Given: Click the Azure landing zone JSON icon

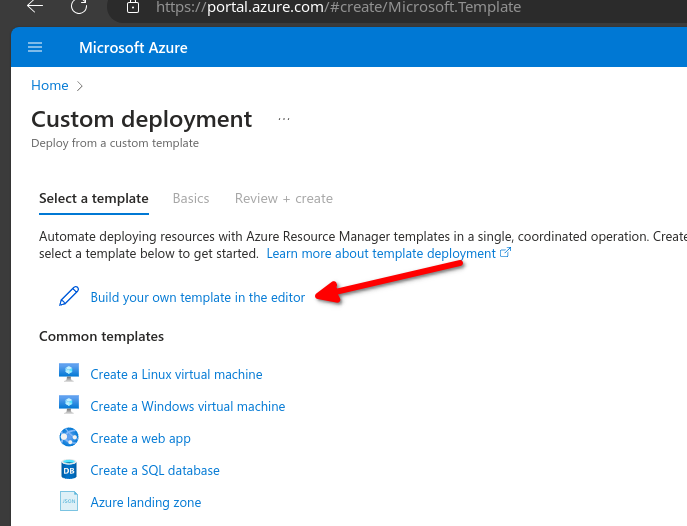Looking at the screenshot, I should 69,502.
